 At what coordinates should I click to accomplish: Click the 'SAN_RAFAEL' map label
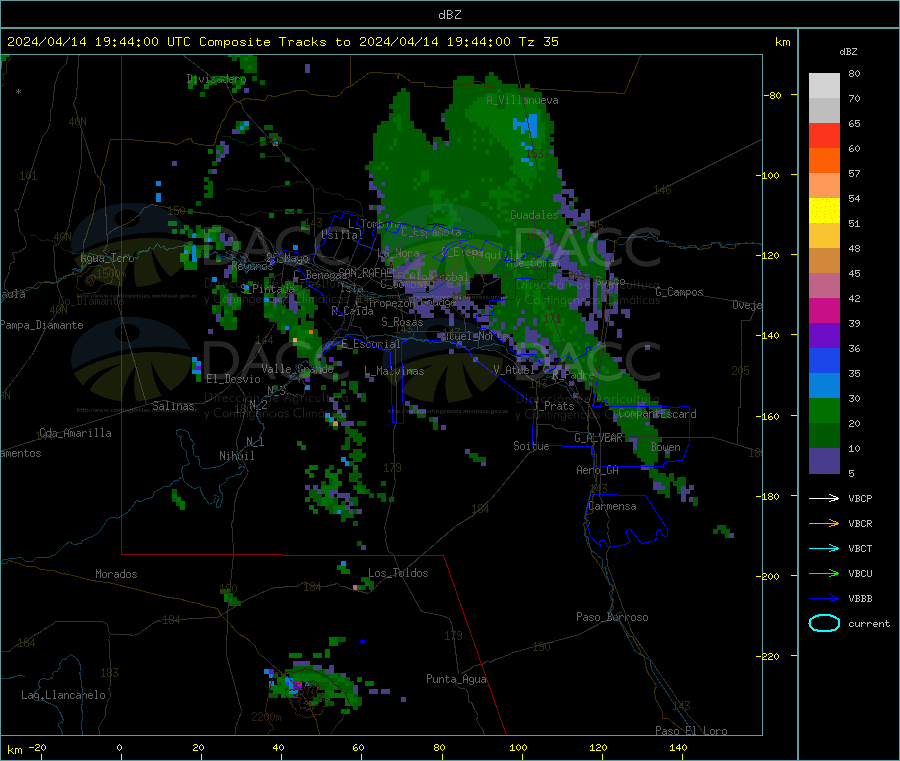tap(365, 272)
